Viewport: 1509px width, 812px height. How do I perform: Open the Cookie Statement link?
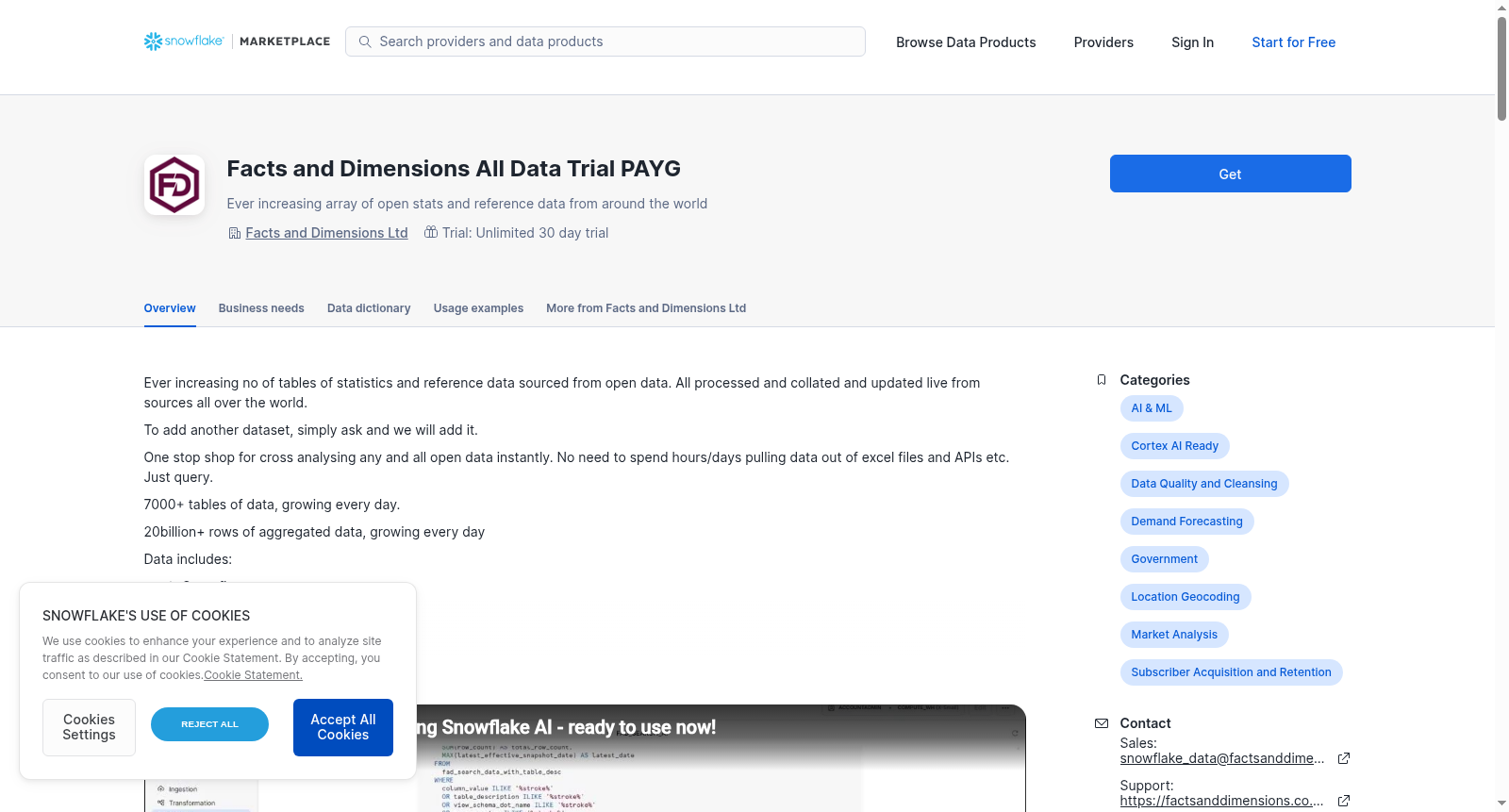[x=253, y=675]
